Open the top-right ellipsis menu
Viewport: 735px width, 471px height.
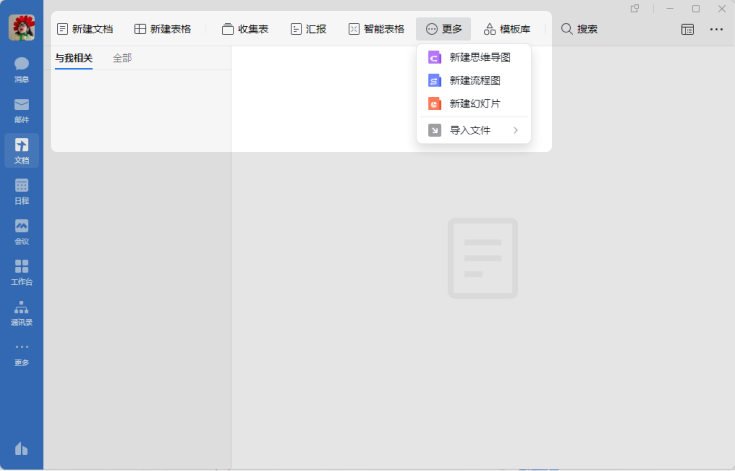[x=716, y=30]
